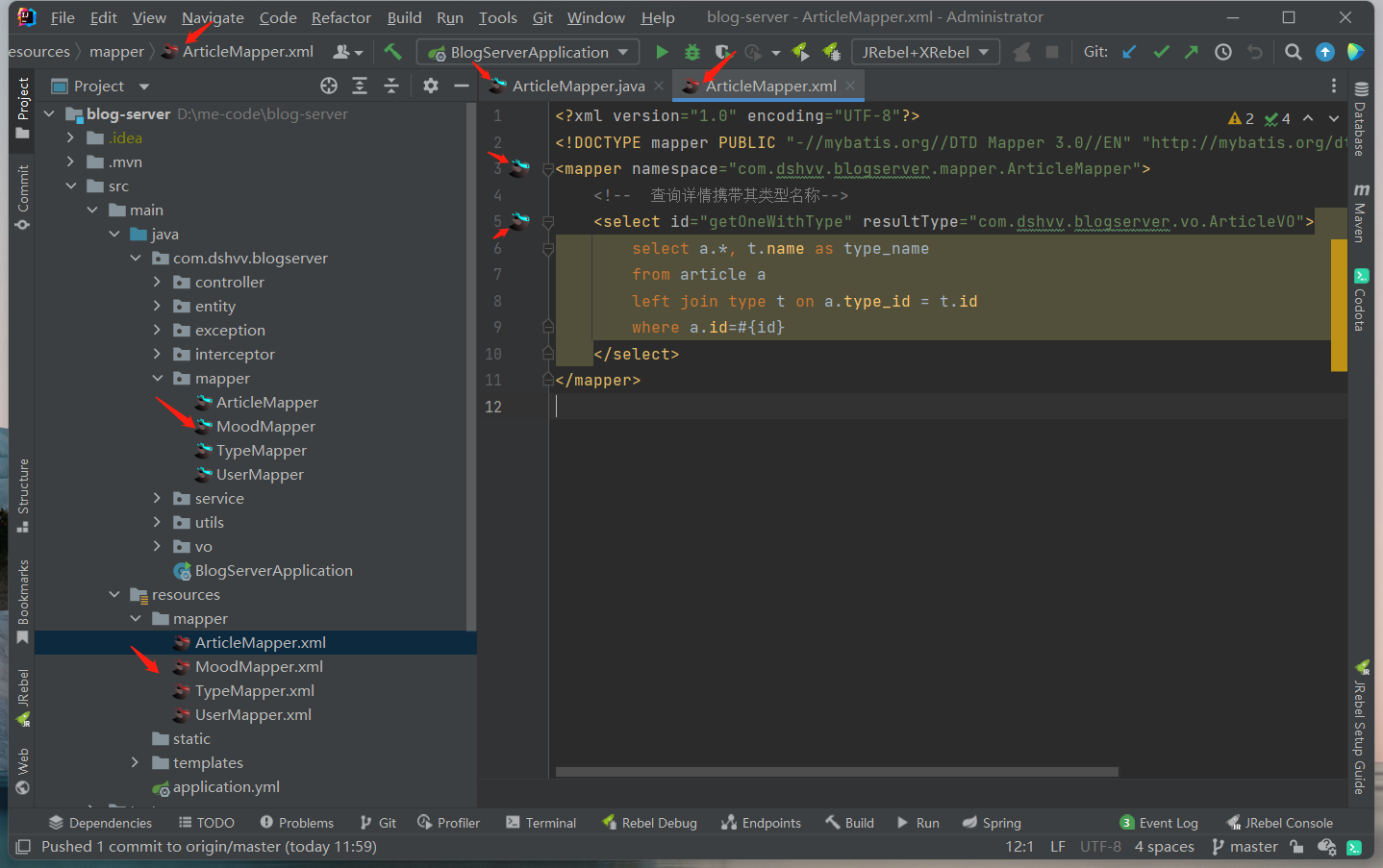Open Git history clock icon
The height and width of the screenshot is (868, 1383).
1222,52
